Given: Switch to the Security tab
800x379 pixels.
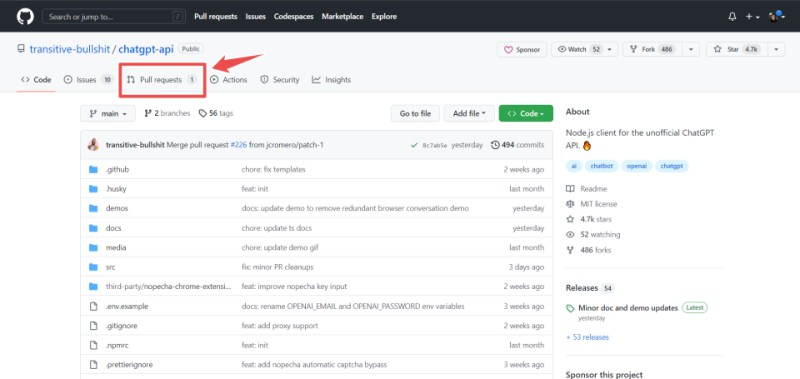Looking at the screenshot, I should (280, 80).
